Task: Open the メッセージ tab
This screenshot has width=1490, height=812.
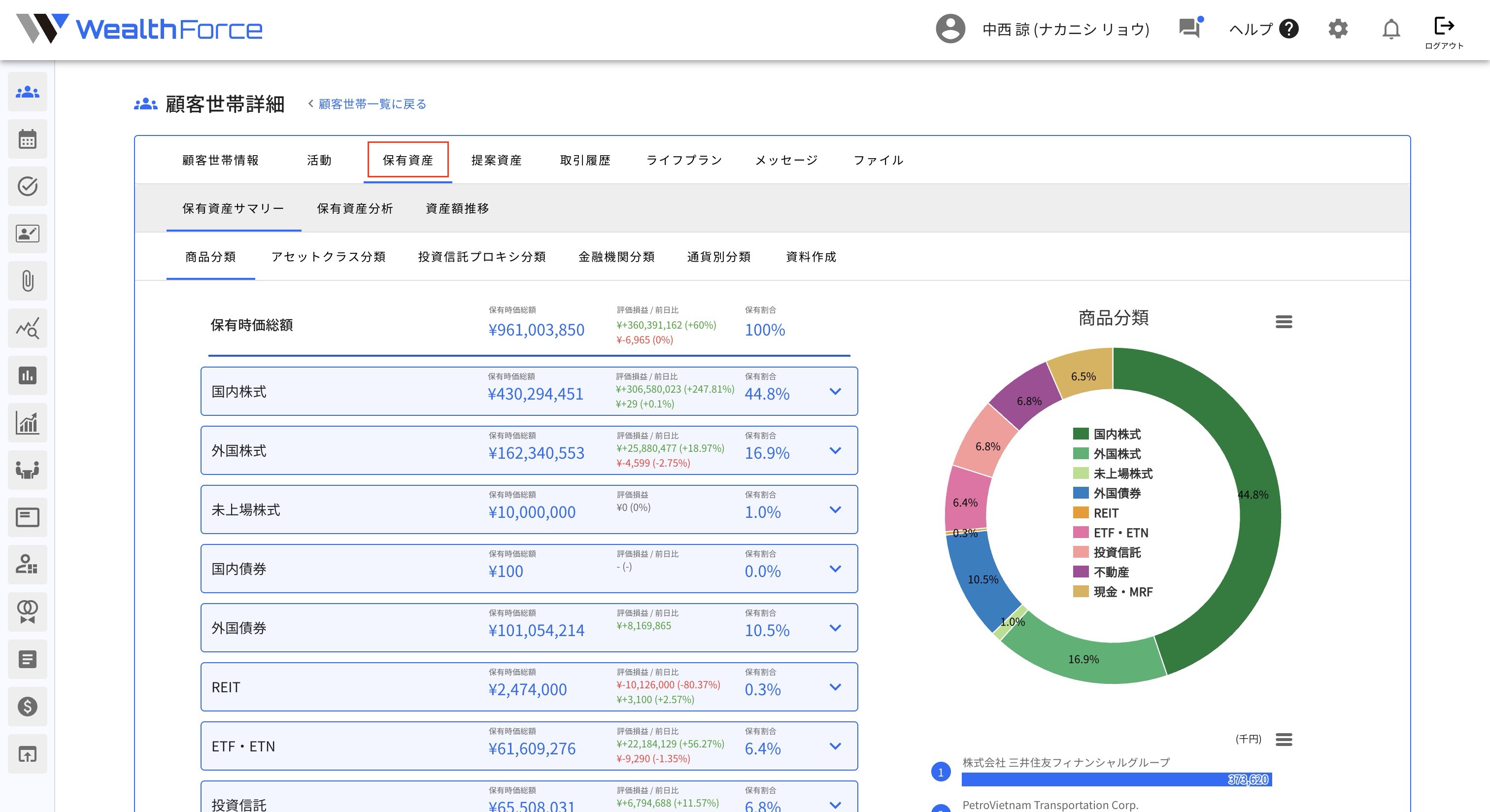Action: click(787, 160)
